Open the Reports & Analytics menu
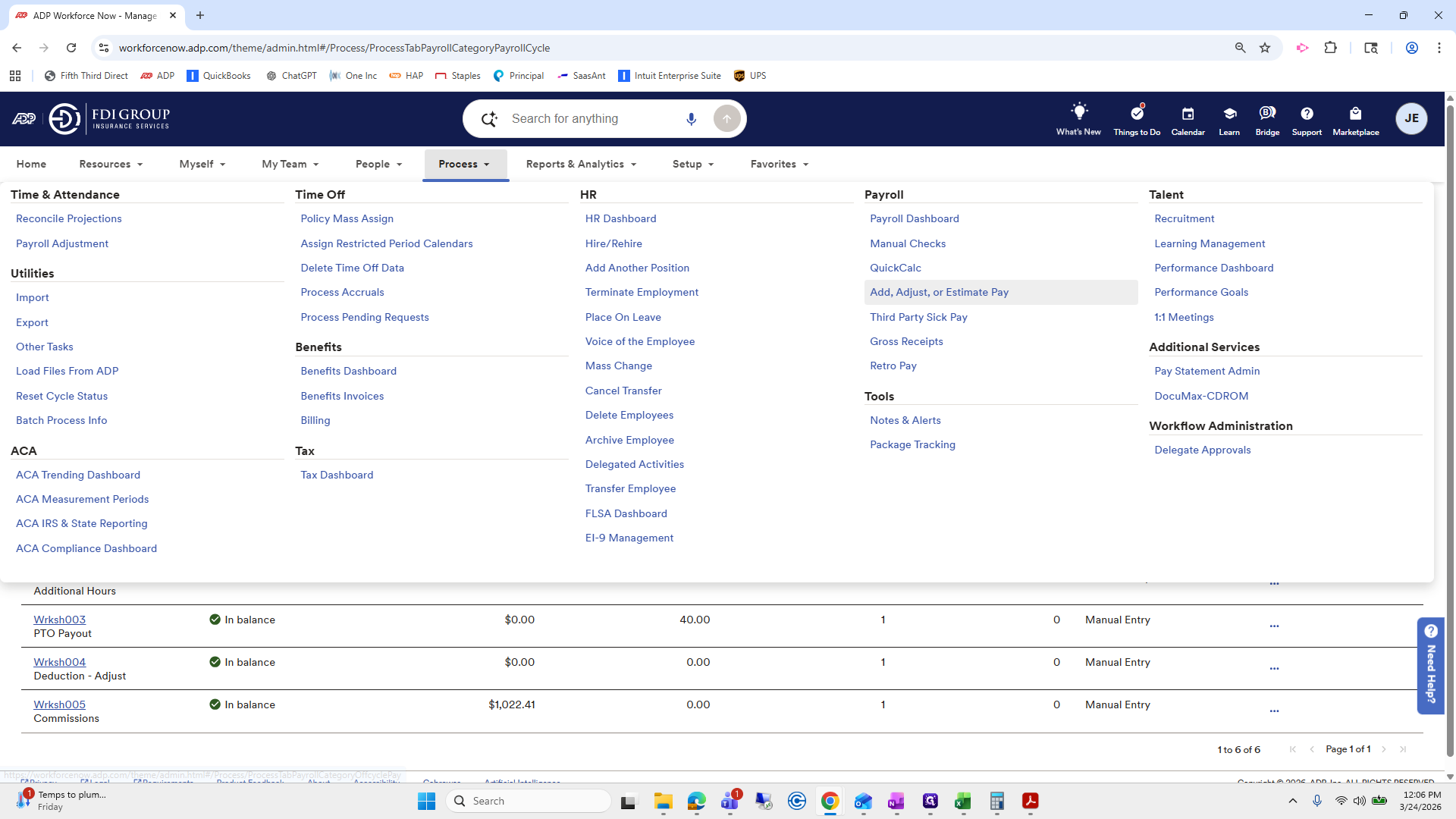The height and width of the screenshot is (819, 1456). 580,164
